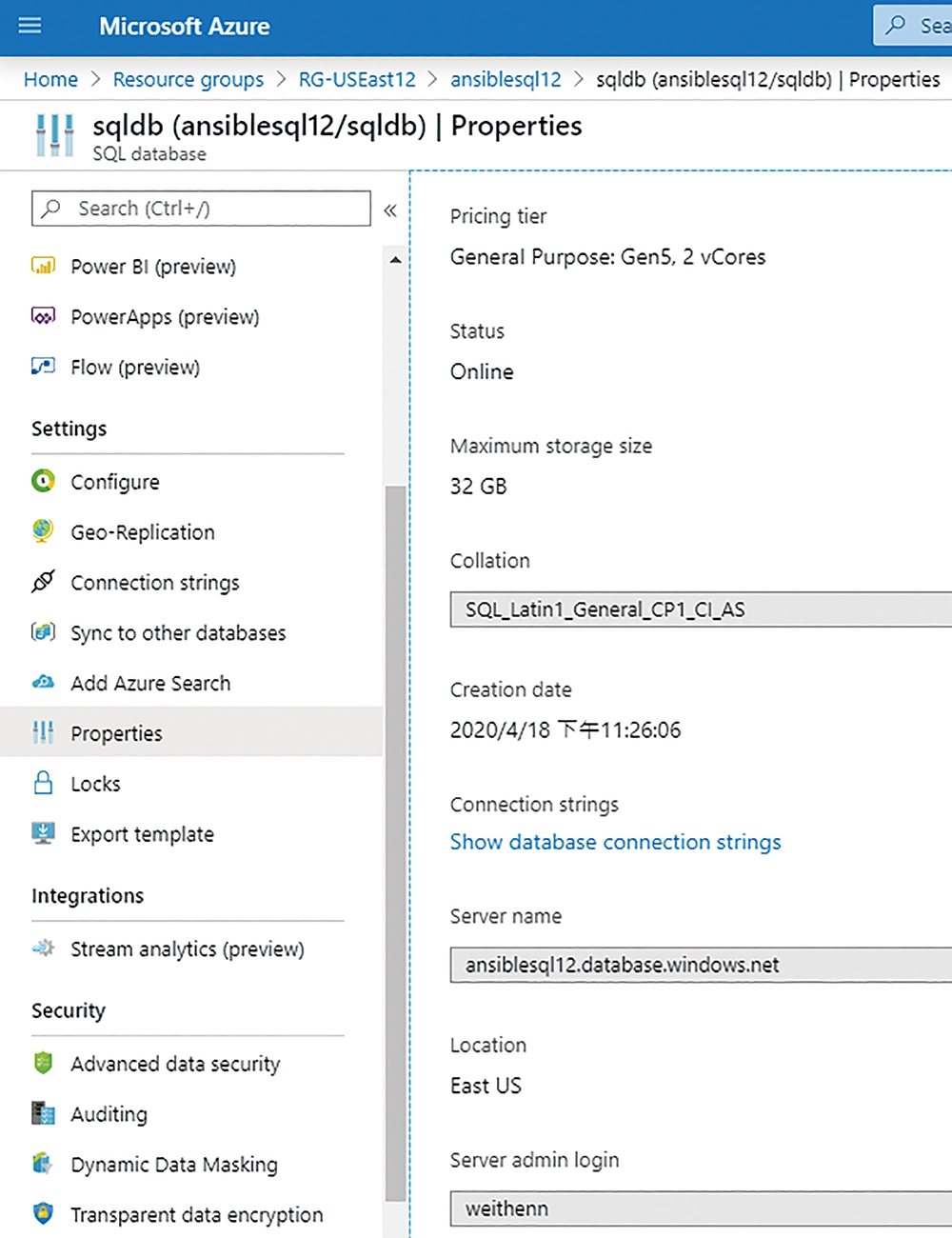
Task: Click the Azure top search box
Action: point(913,26)
